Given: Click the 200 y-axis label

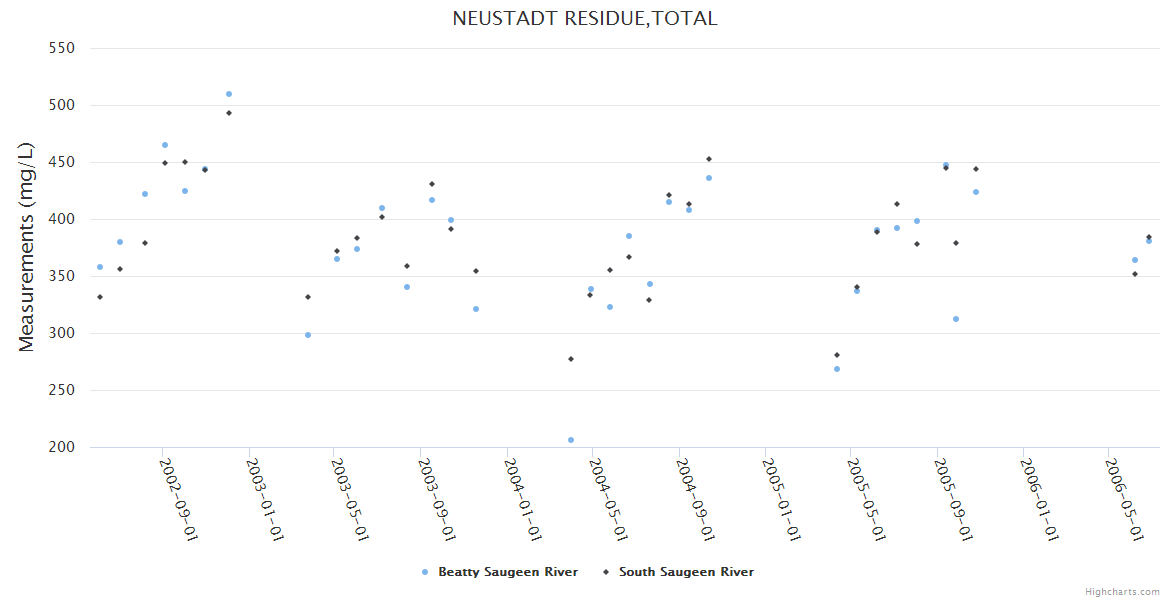Looking at the screenshot, I should [63, 447].
